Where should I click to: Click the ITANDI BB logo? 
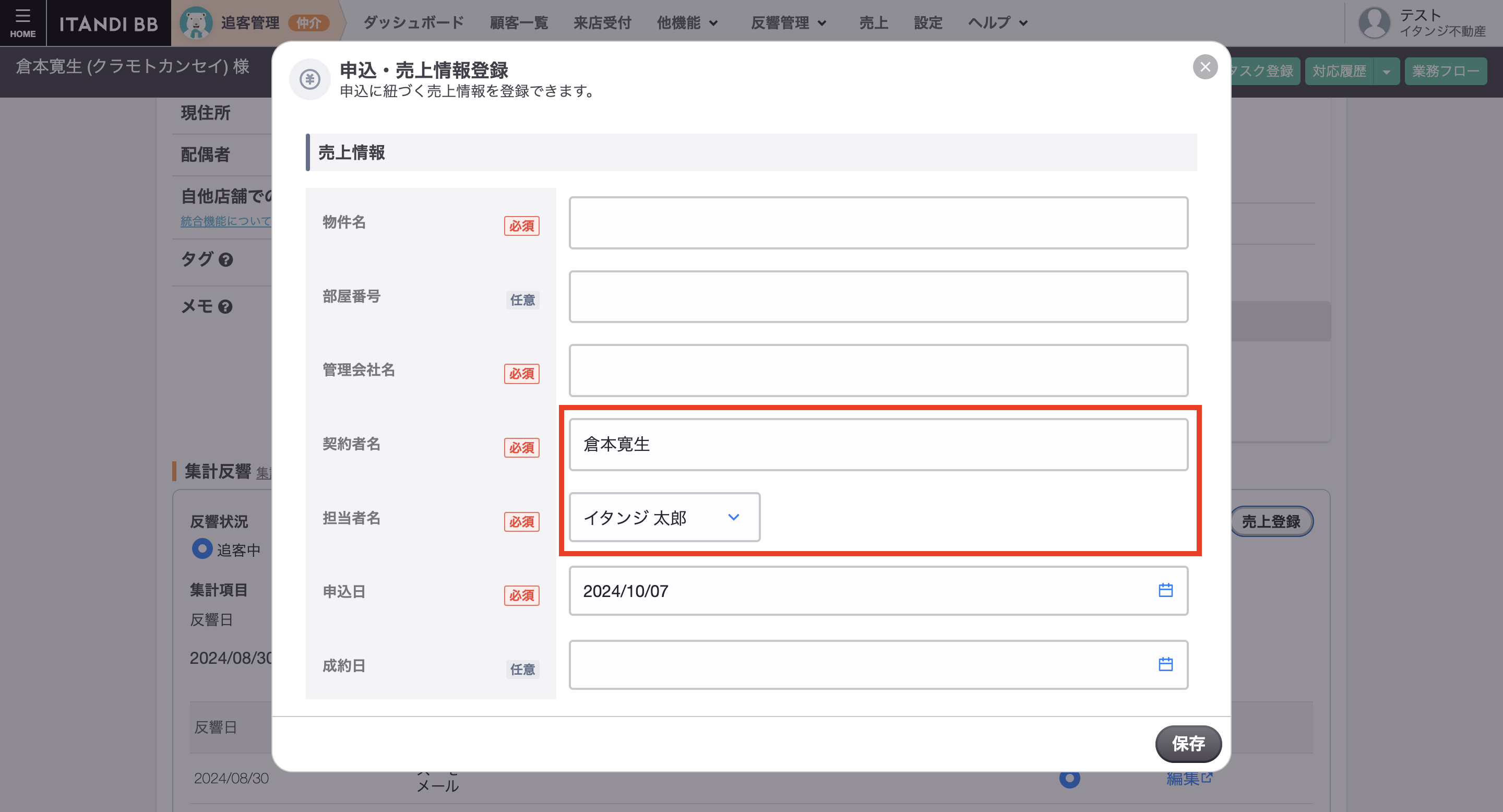click(x=109, y=23)
